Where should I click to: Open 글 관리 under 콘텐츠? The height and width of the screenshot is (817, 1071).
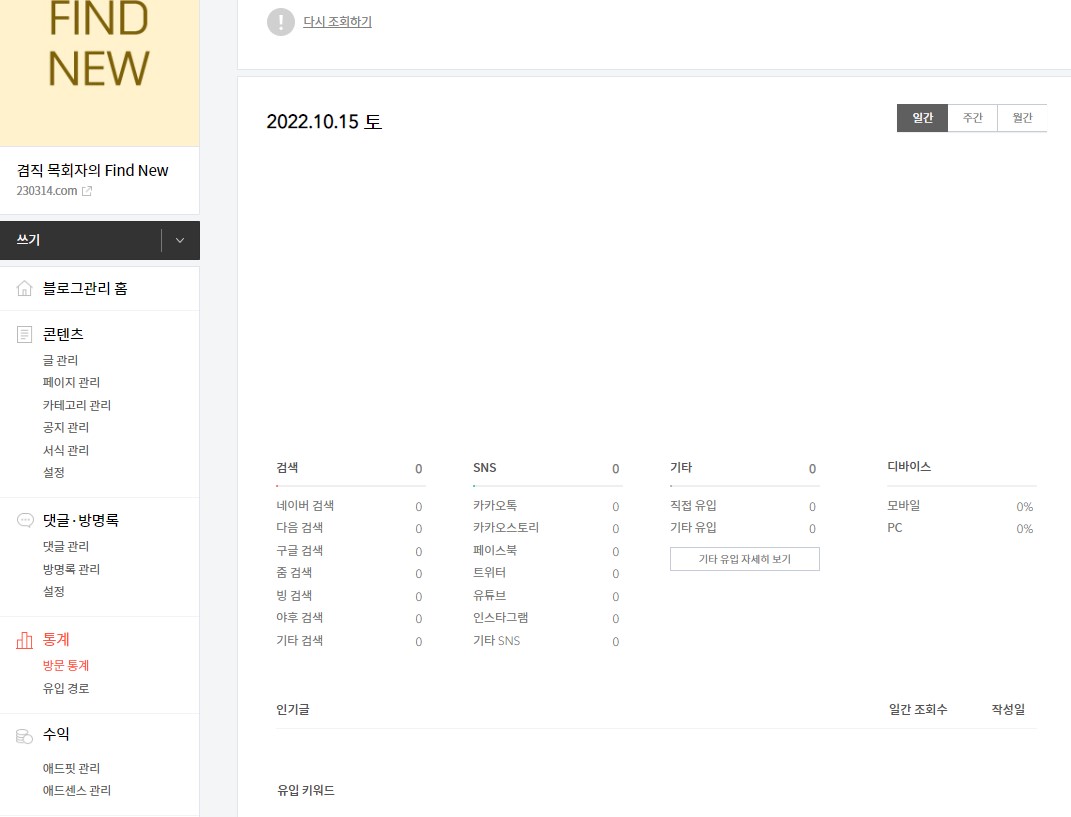pos(61,359)
